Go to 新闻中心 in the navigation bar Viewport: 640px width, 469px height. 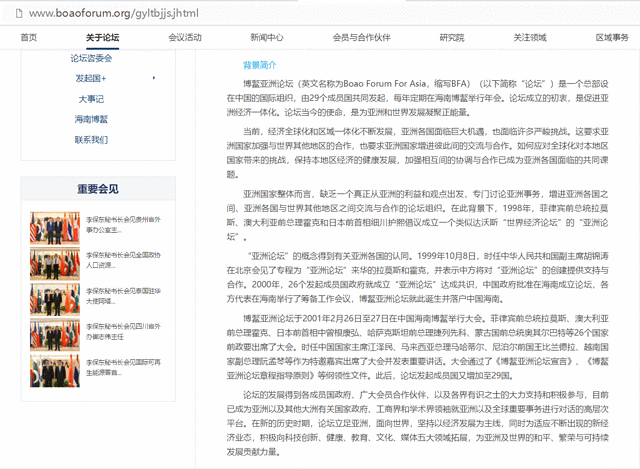pos(267,37)
